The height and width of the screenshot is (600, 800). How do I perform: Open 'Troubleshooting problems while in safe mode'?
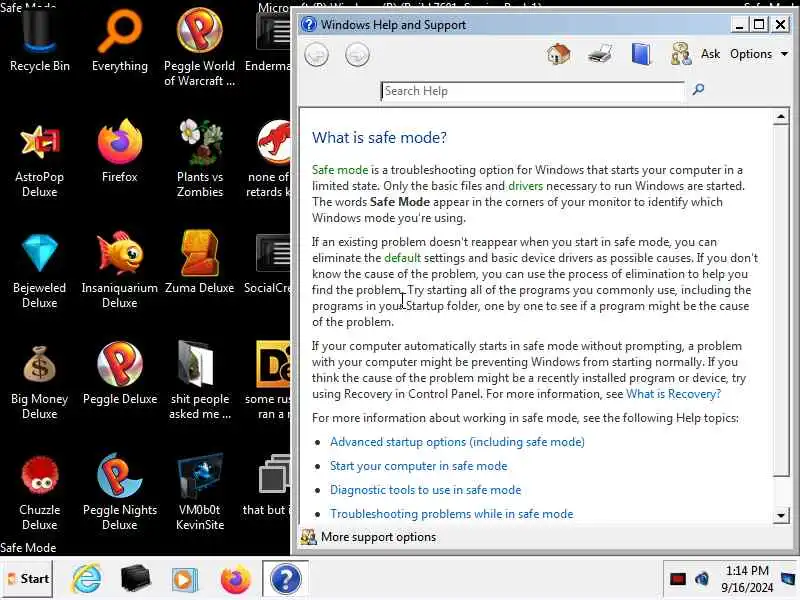tap(452, 514)
